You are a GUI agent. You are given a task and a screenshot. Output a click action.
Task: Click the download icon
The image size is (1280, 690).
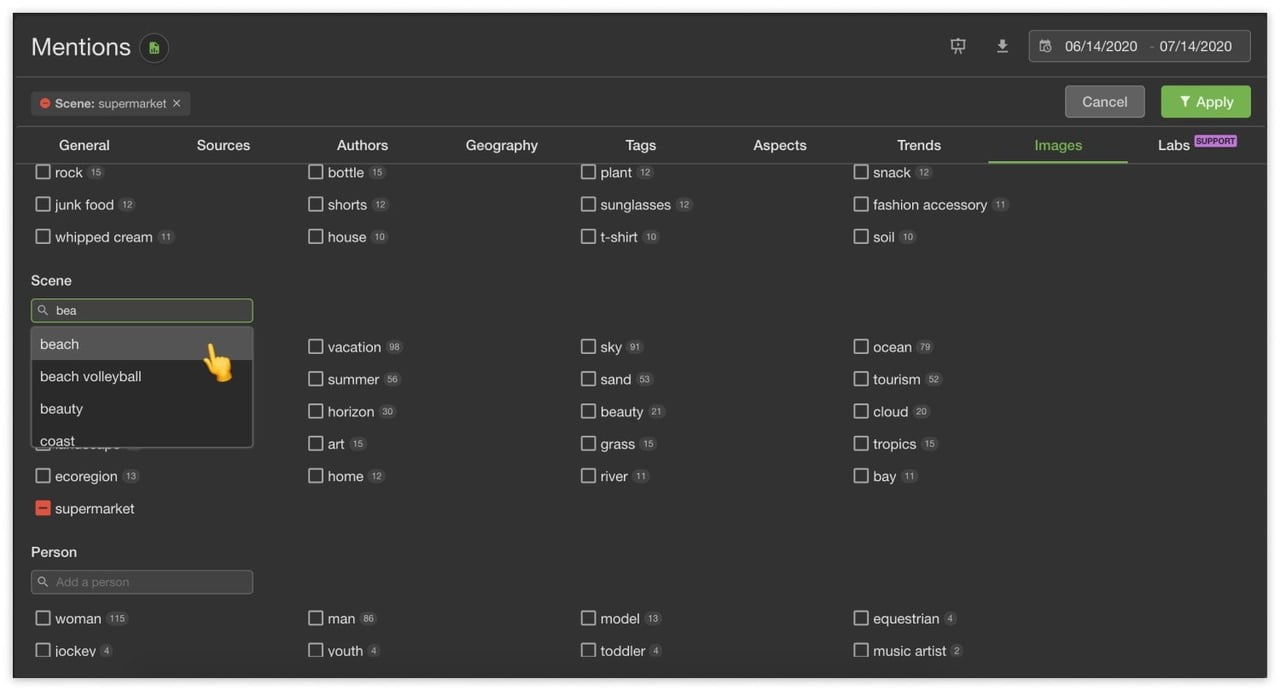pyautogui.click(x=1002, y=46)
